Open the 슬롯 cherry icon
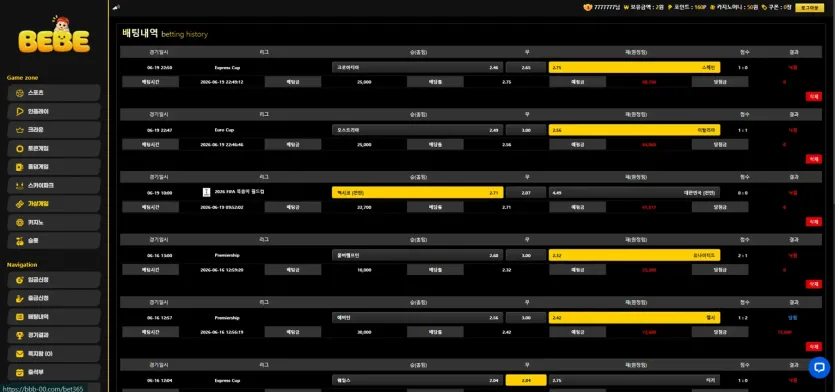This screenshot has height=392, width=835. point(20,241)
